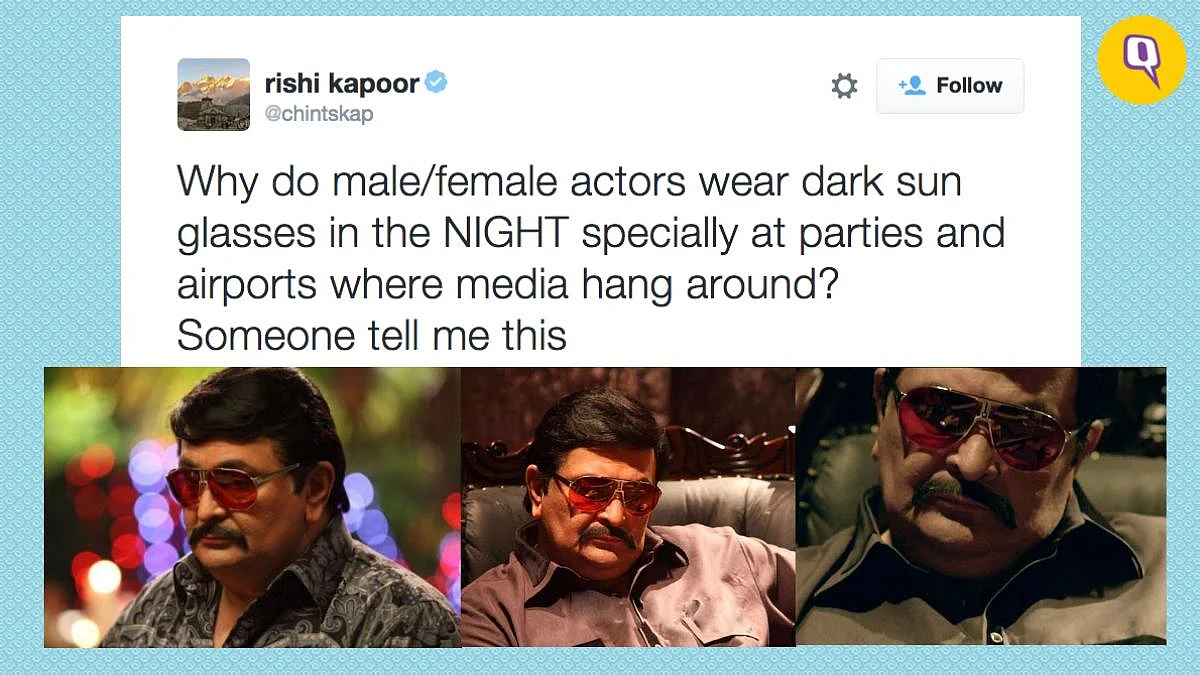Click the line 'Someone tell me this'
This screenshot has width=1200, height=675.
point(372,336)
